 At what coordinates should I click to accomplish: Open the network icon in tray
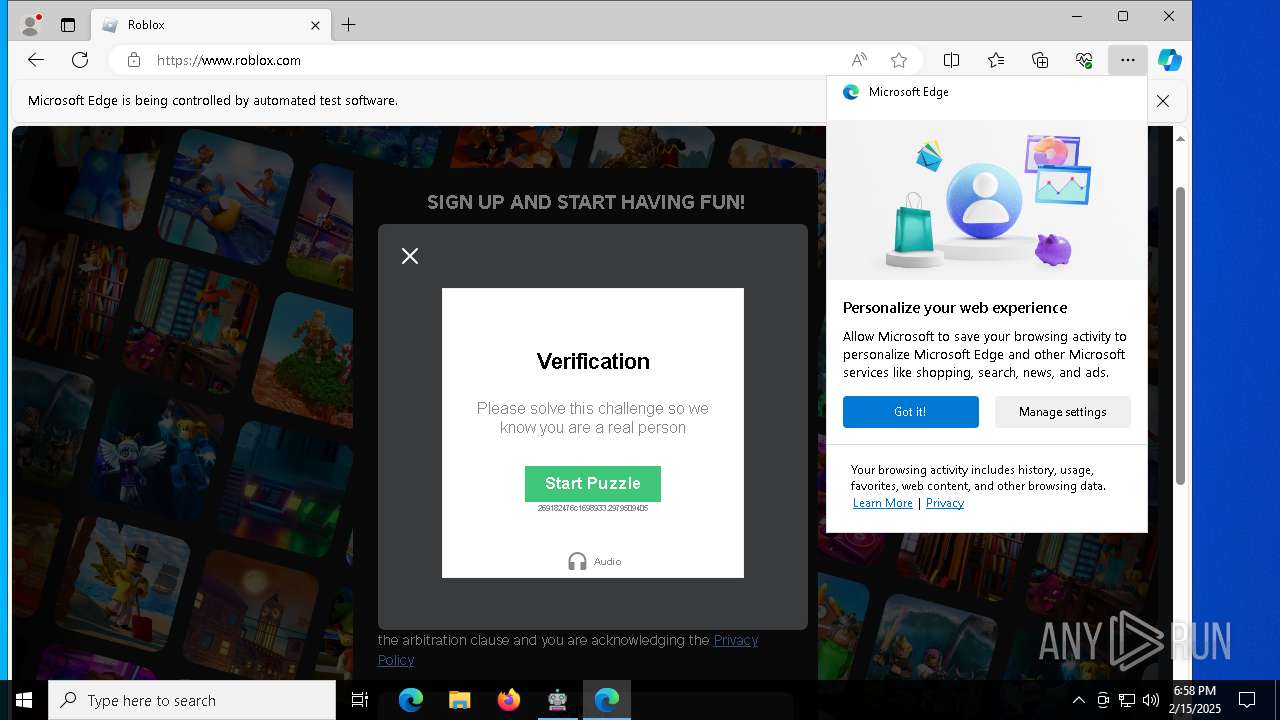point(1127,700)
